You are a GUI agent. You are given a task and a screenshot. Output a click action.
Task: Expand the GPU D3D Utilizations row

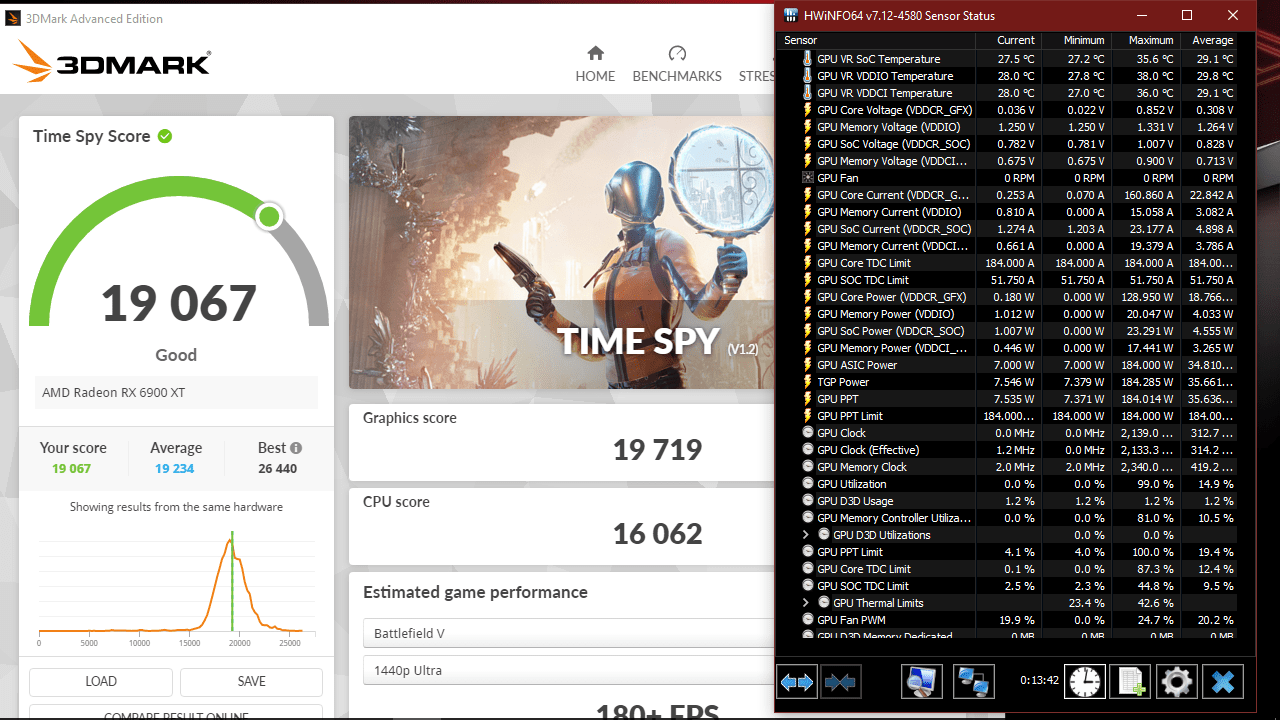click(806, 535)
